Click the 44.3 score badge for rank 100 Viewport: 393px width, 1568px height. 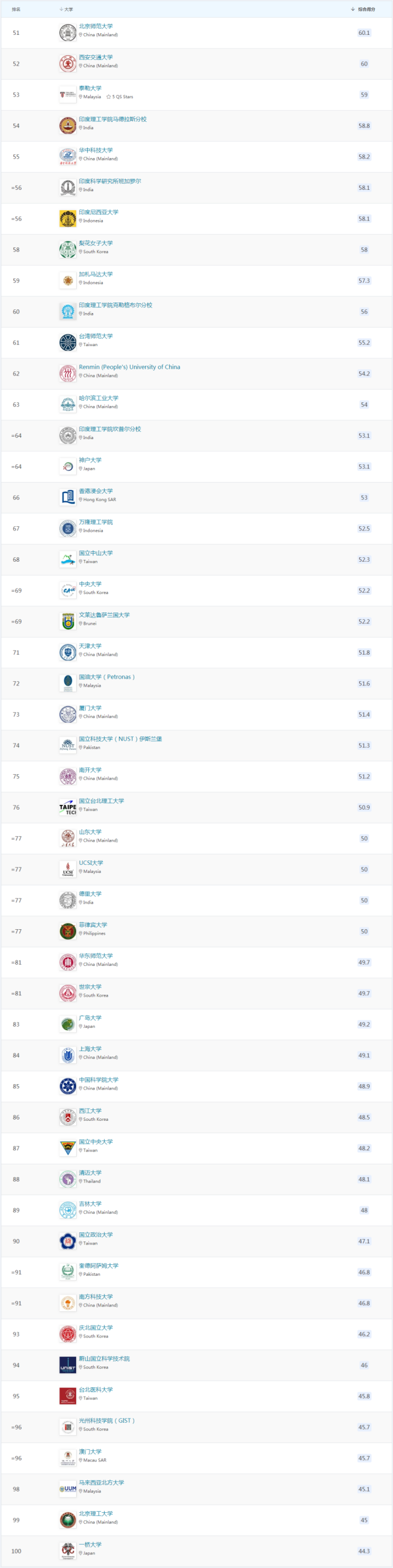tap(364, 1551)
